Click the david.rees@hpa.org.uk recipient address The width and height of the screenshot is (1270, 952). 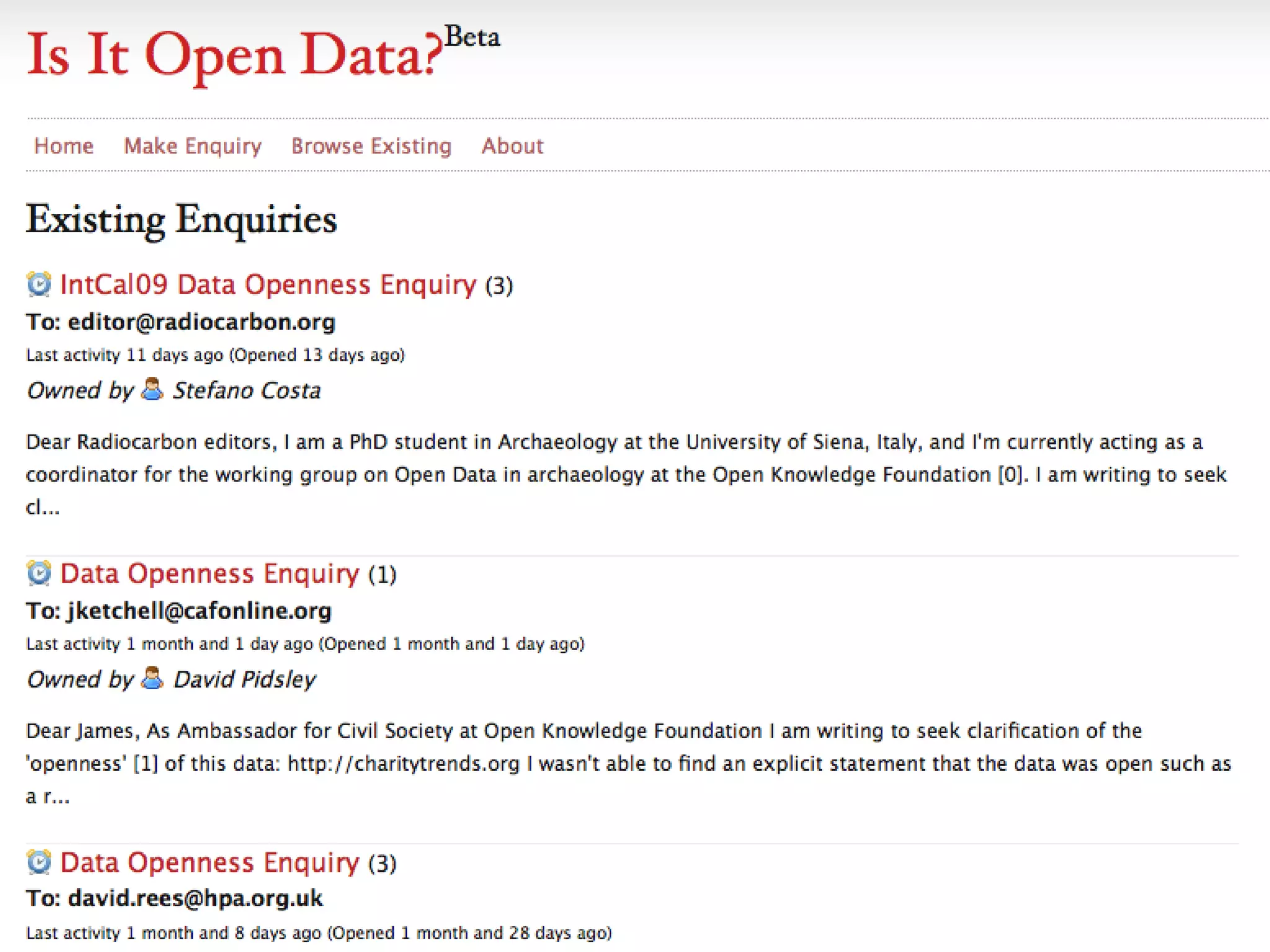click(x=195, y=899)
